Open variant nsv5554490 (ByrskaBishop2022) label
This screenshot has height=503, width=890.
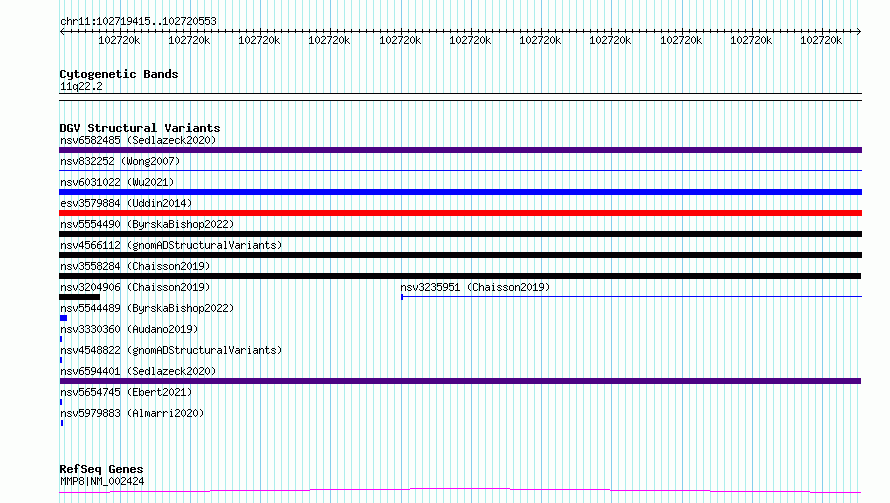(147, 224)
